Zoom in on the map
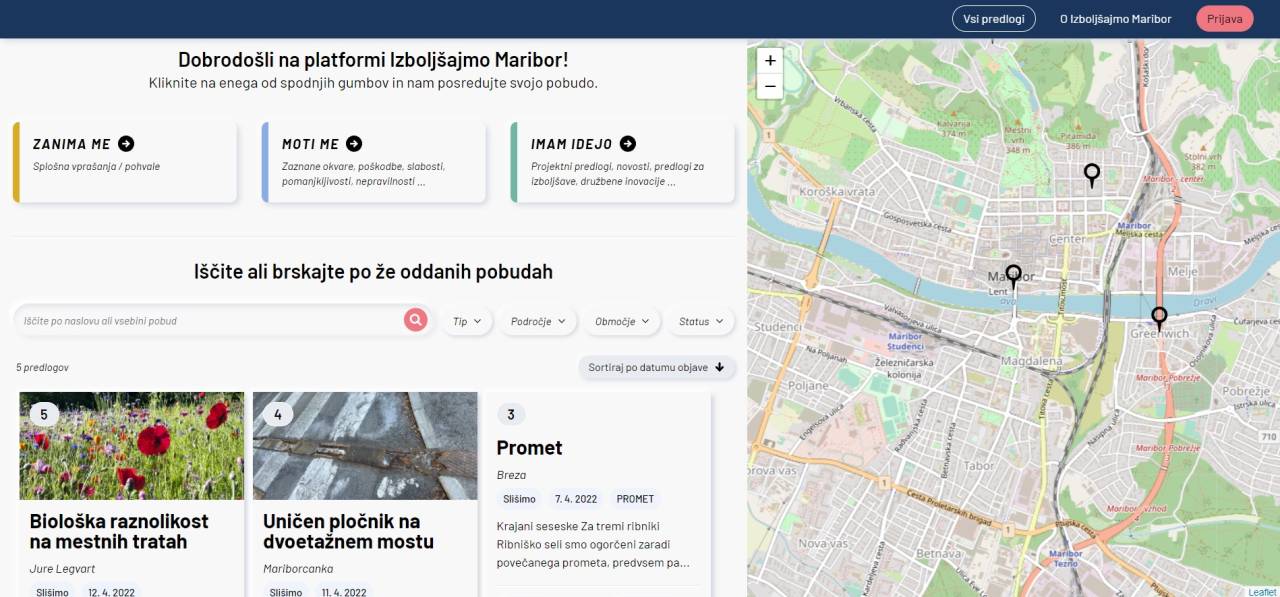Image resolution: width=1280 pixels, height=597 pixels. [x=770, y=61]
